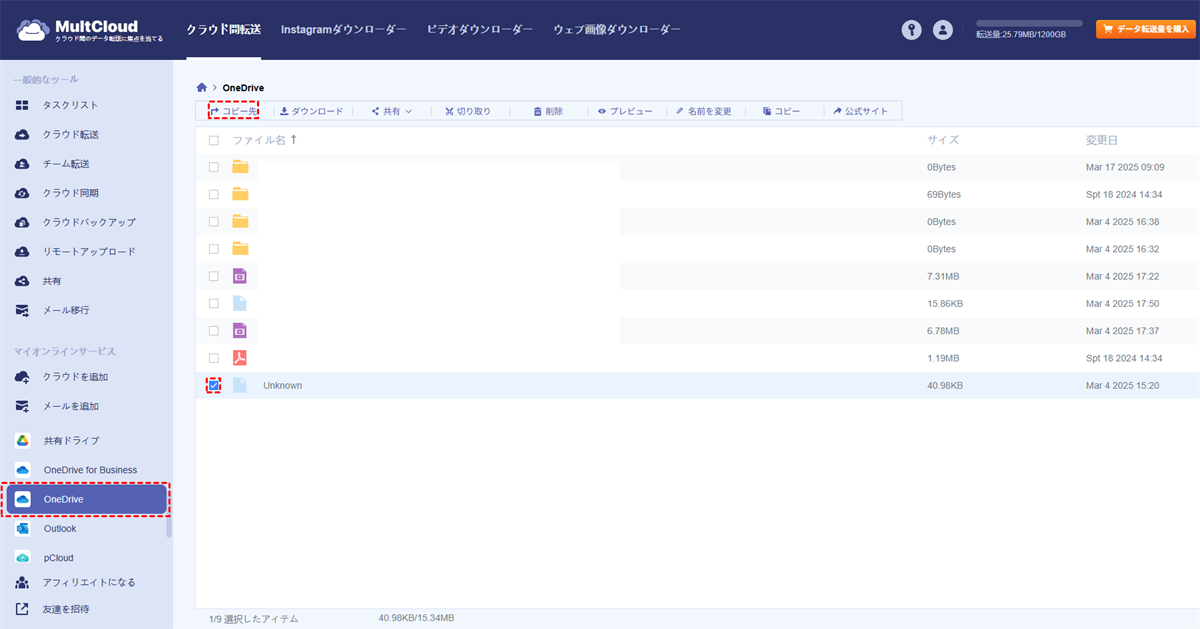Check the 7.31MB file row
Image resolution: width=1200 pixels, height=629 pixels.
213,276
